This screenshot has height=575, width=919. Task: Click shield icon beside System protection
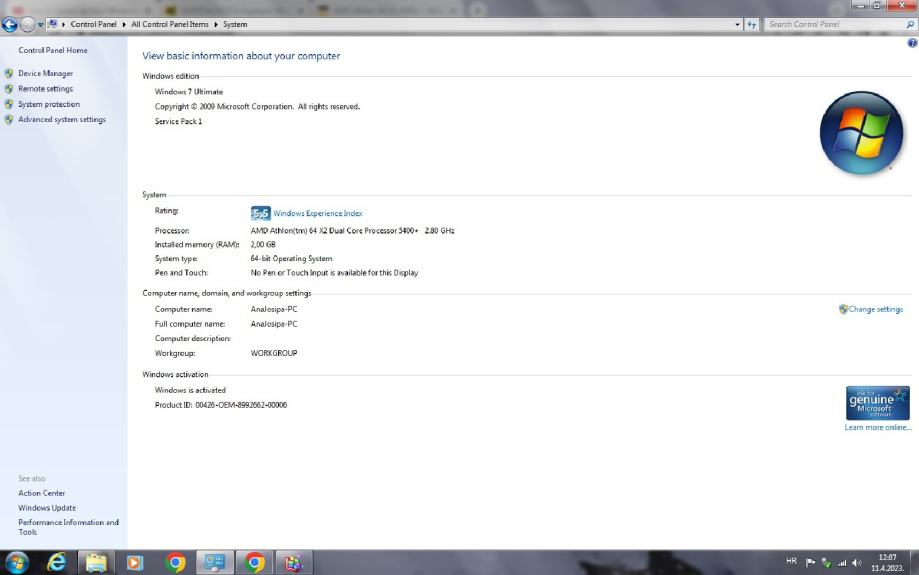coord(9,104)
